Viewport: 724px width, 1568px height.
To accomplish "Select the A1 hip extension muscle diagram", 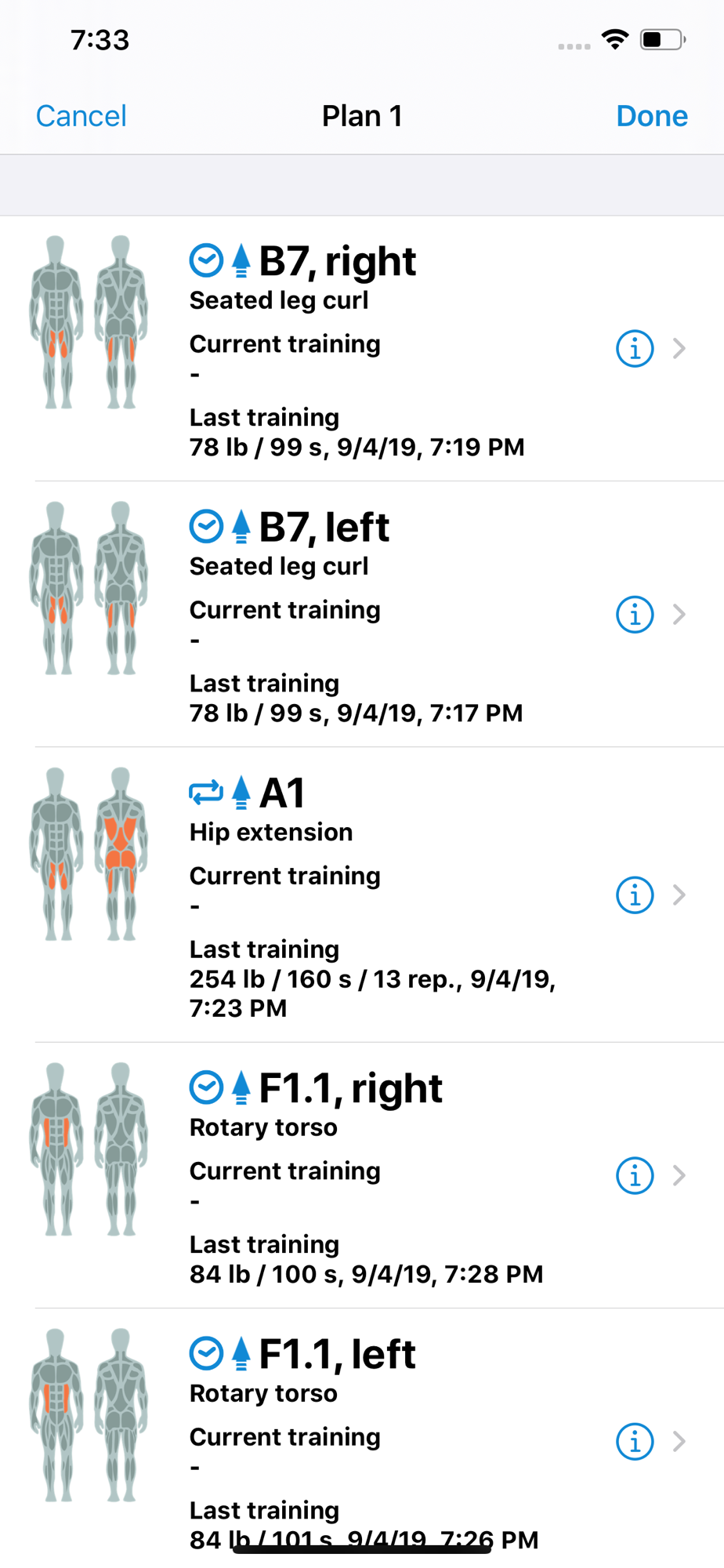I will click(x=89, y=854).
